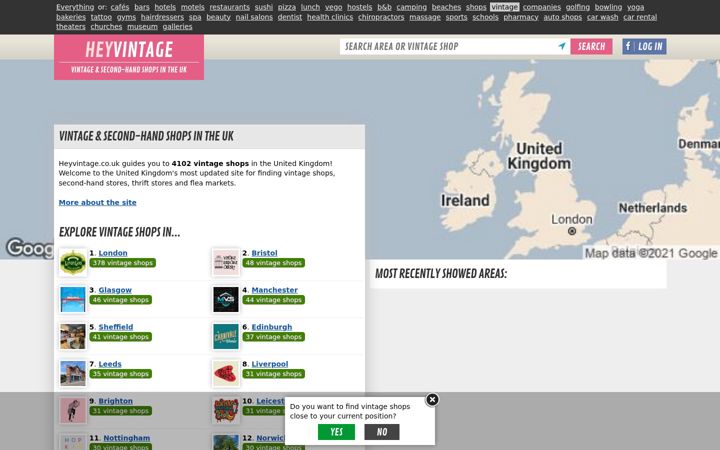The image size is (720, 450).
Task: Open Leeds vintage shops link
Action: (110, 364)
